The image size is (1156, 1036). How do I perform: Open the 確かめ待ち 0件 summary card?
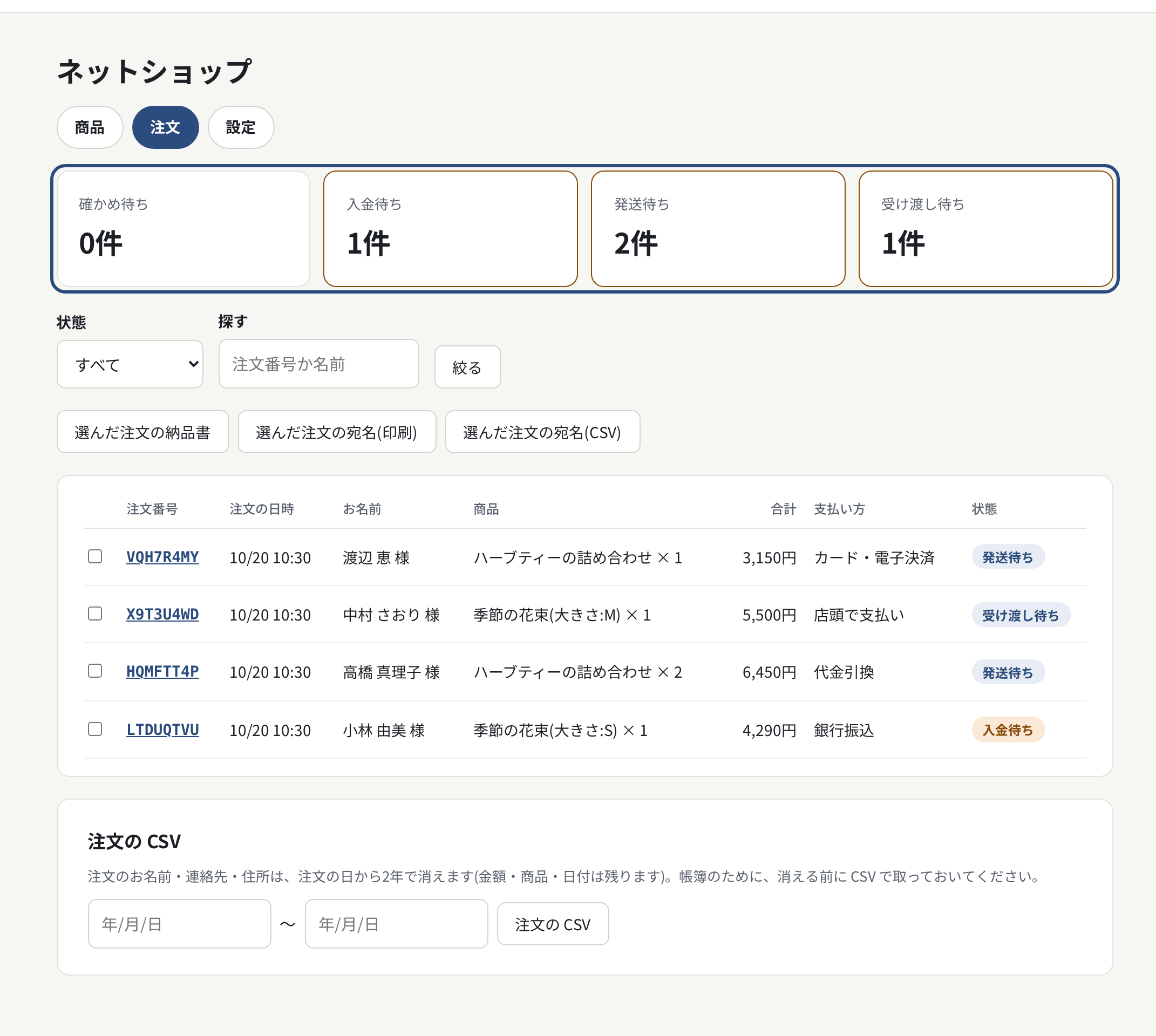coord(183,229)
